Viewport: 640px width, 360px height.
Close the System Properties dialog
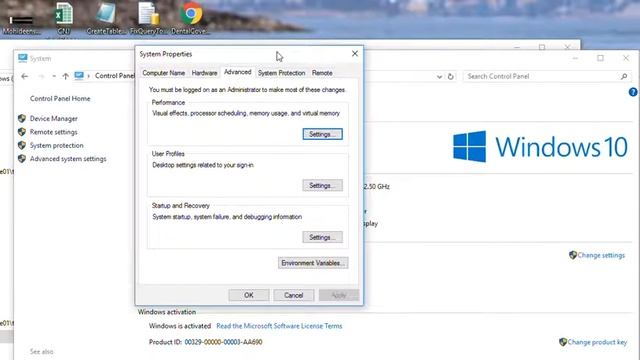click(355, 53)
